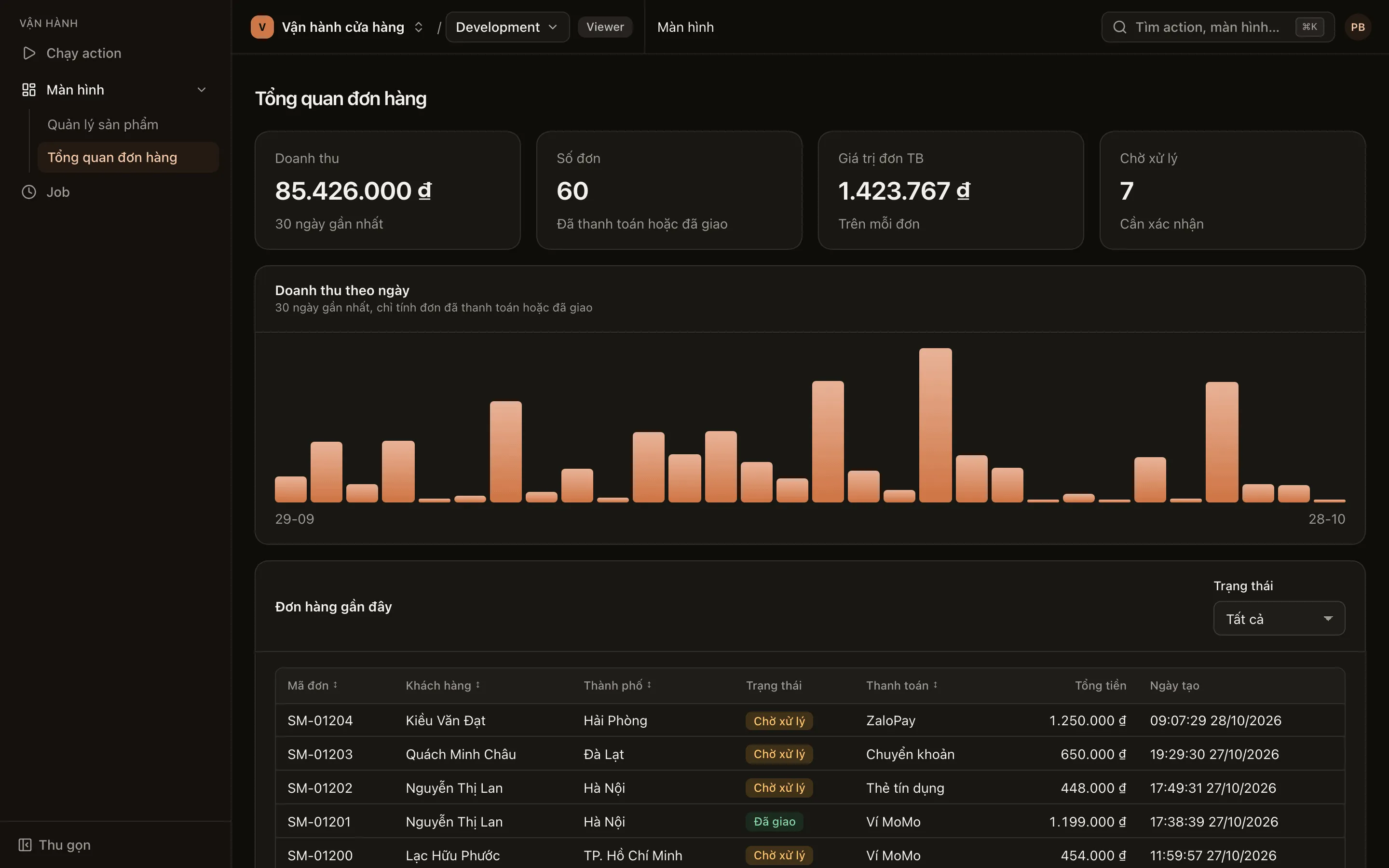Click Vận hành cửa hàng workspace name
This screenshot has height=868, width=1389.
point(342,27)
